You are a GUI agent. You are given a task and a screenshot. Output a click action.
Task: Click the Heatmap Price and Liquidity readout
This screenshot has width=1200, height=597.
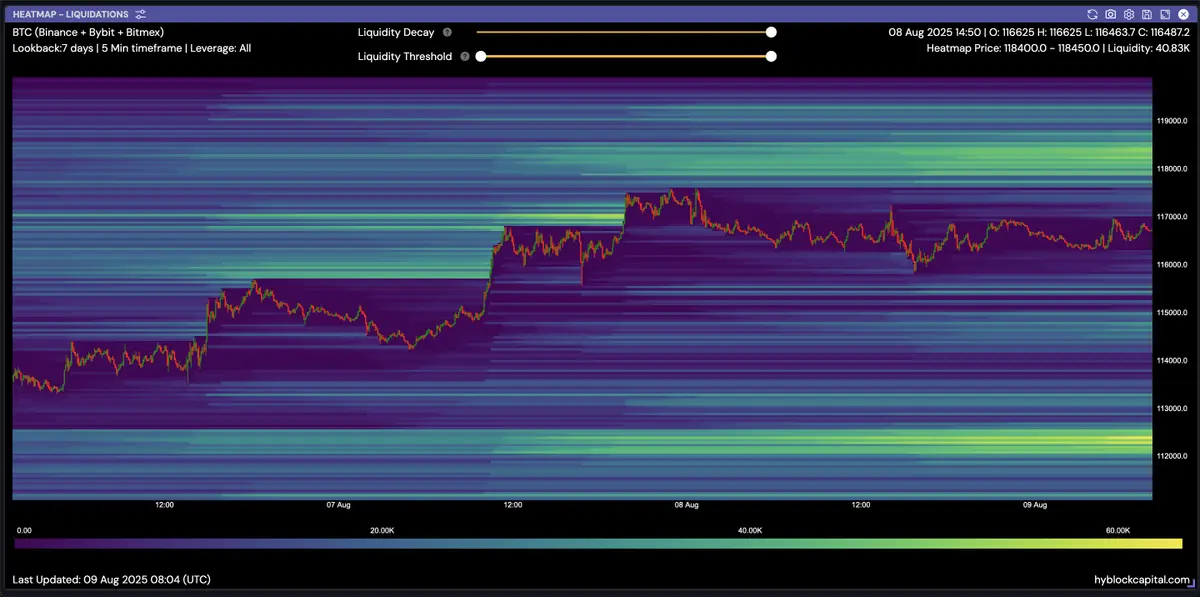tap(1057, 47)
